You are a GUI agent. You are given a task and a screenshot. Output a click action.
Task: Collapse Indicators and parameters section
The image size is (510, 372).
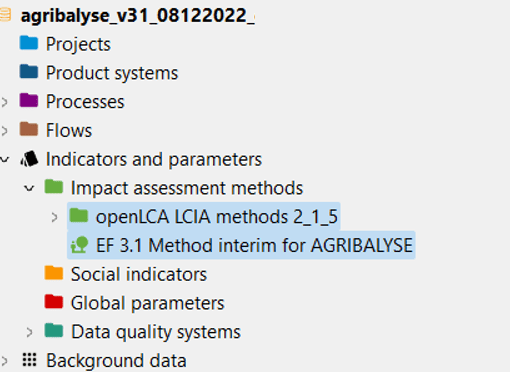[x=4, y=160]
